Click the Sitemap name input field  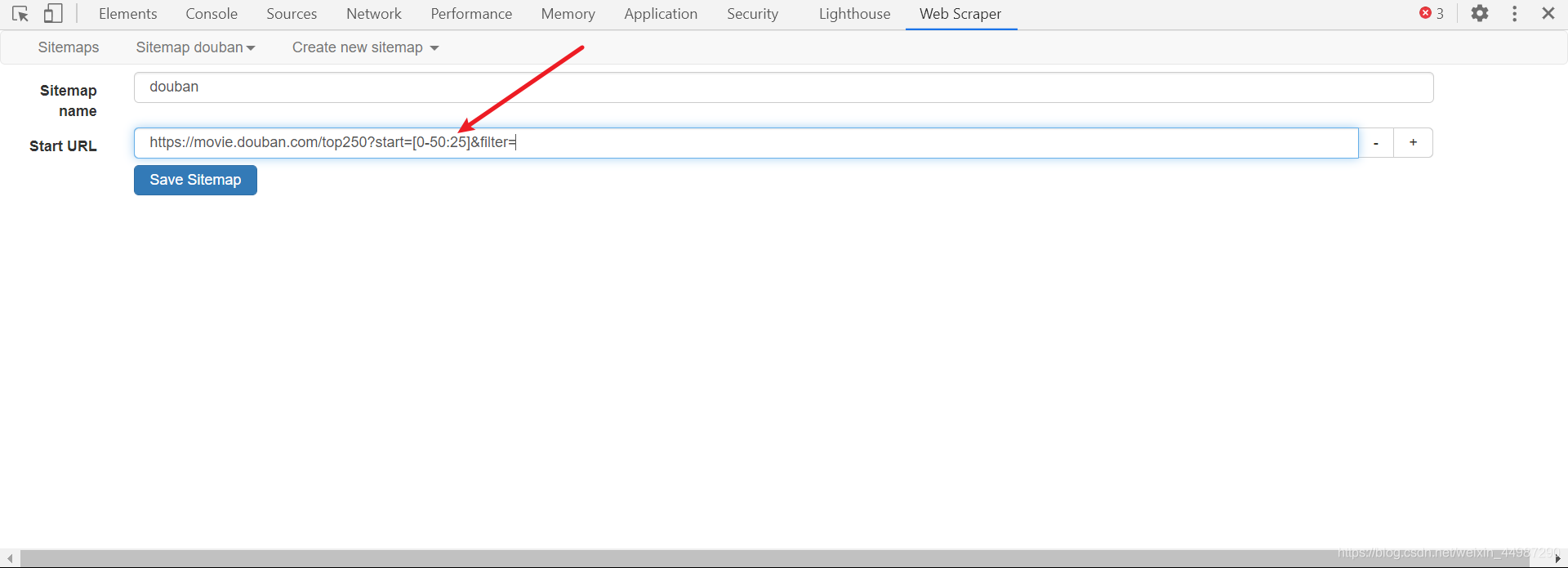tap(783, 87)
